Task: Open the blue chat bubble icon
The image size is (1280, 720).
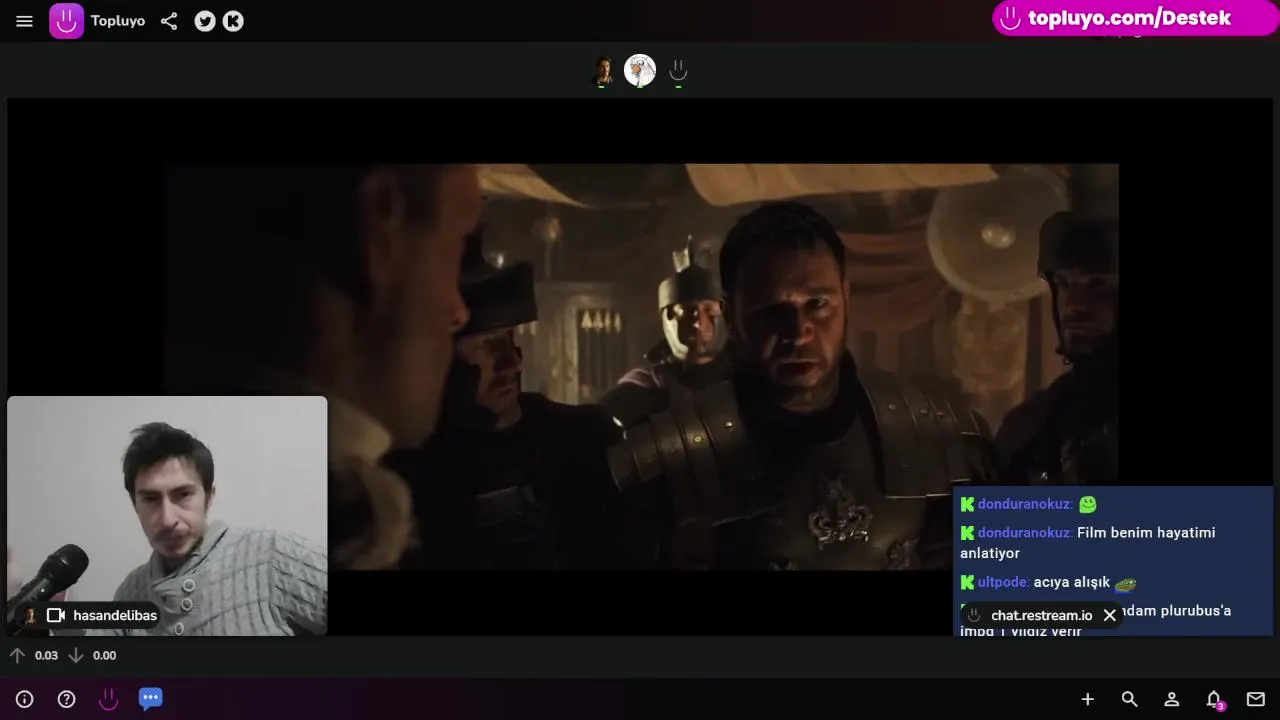Action: (150, 699)
